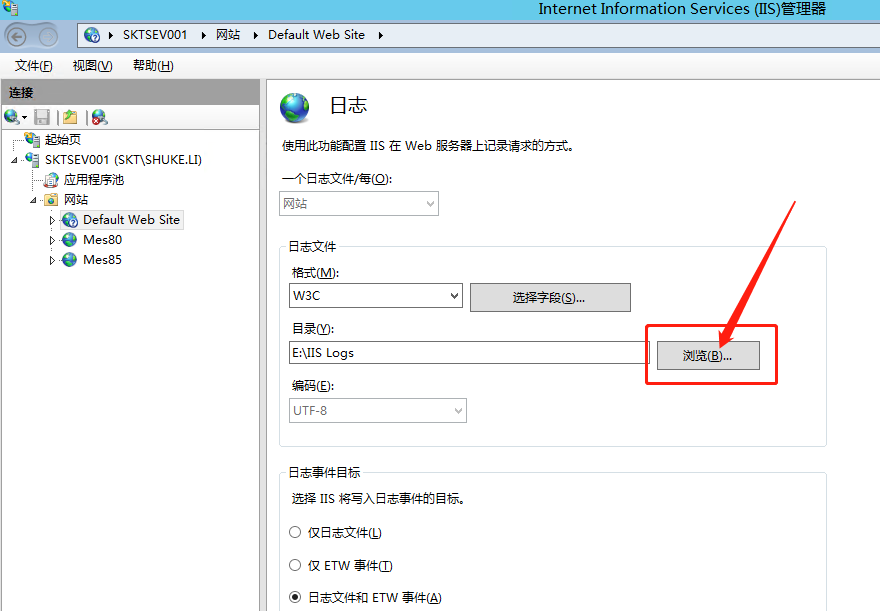The width and height of the screenshot is (880, 611).
Task: Select the Mes85 site in tree
Action: coord(102,260)
